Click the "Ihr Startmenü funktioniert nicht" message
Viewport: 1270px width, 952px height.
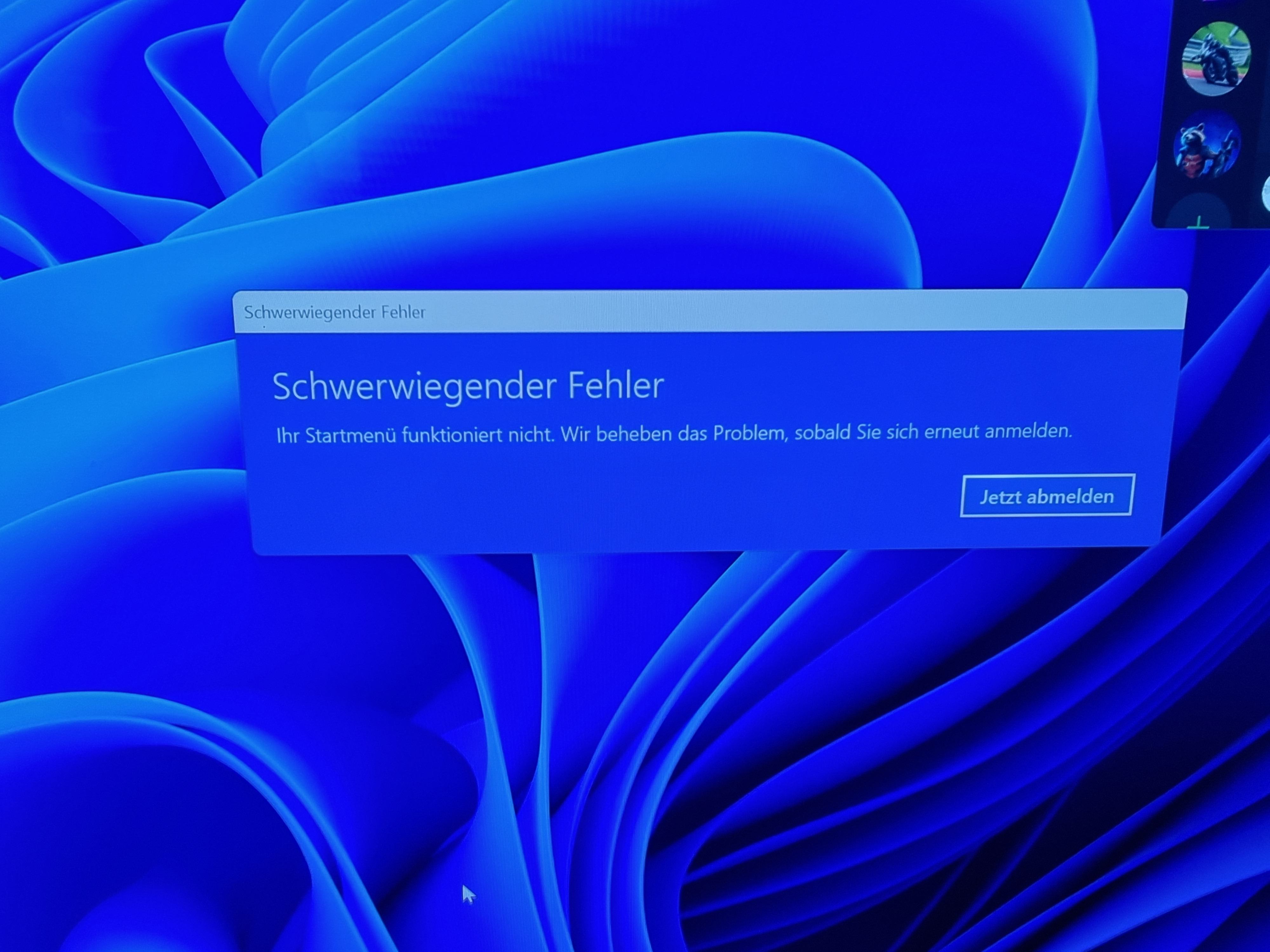pyautogui.click(x=674, y=433)
